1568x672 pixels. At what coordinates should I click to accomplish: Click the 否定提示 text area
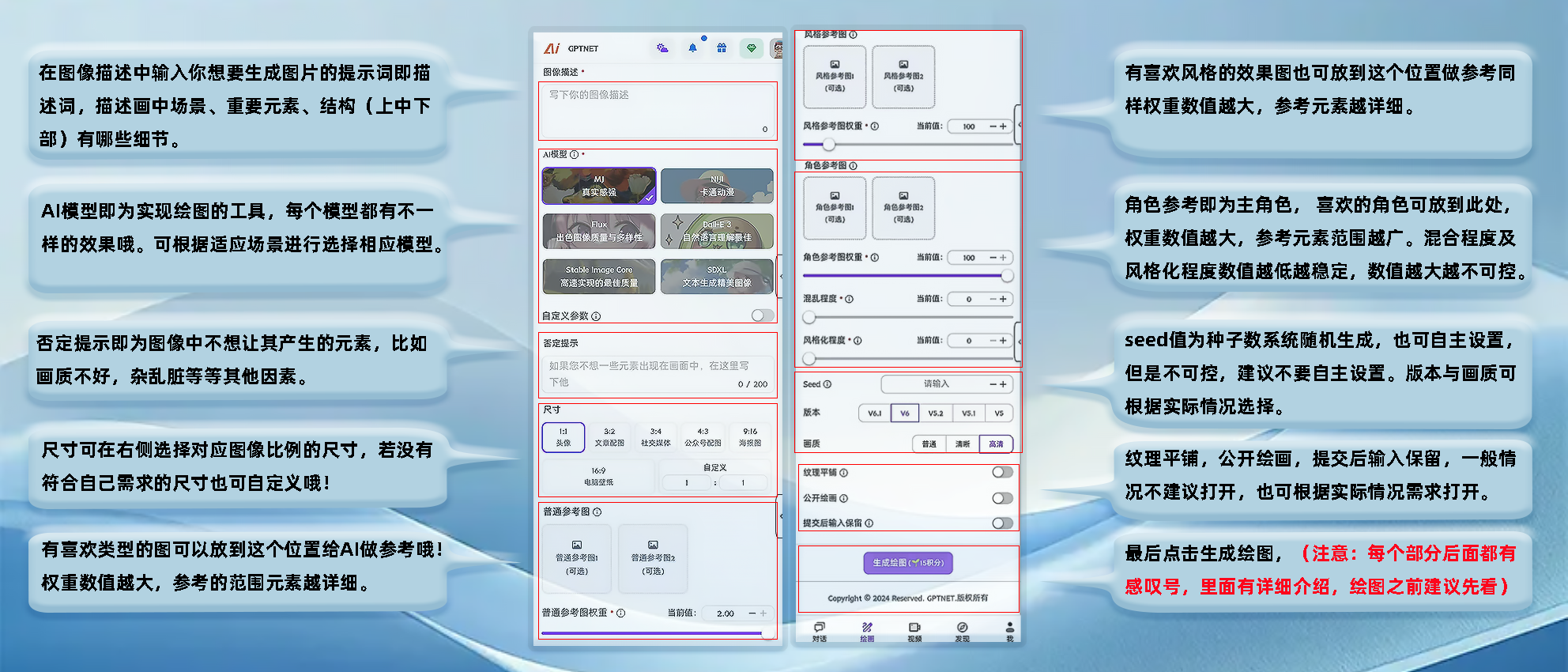[x=658, y=374]
